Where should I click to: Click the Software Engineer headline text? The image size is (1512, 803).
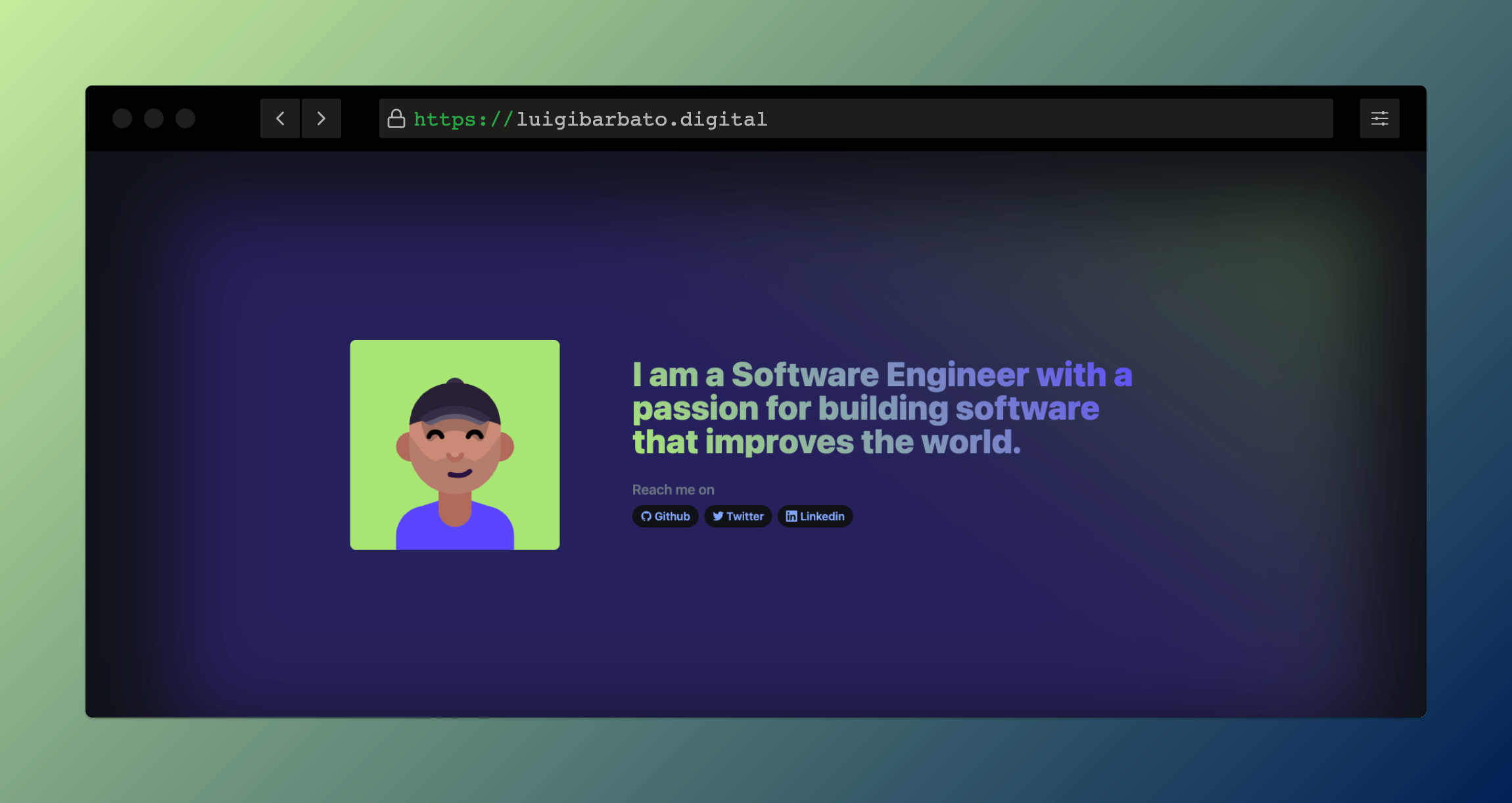pos(881,375)
